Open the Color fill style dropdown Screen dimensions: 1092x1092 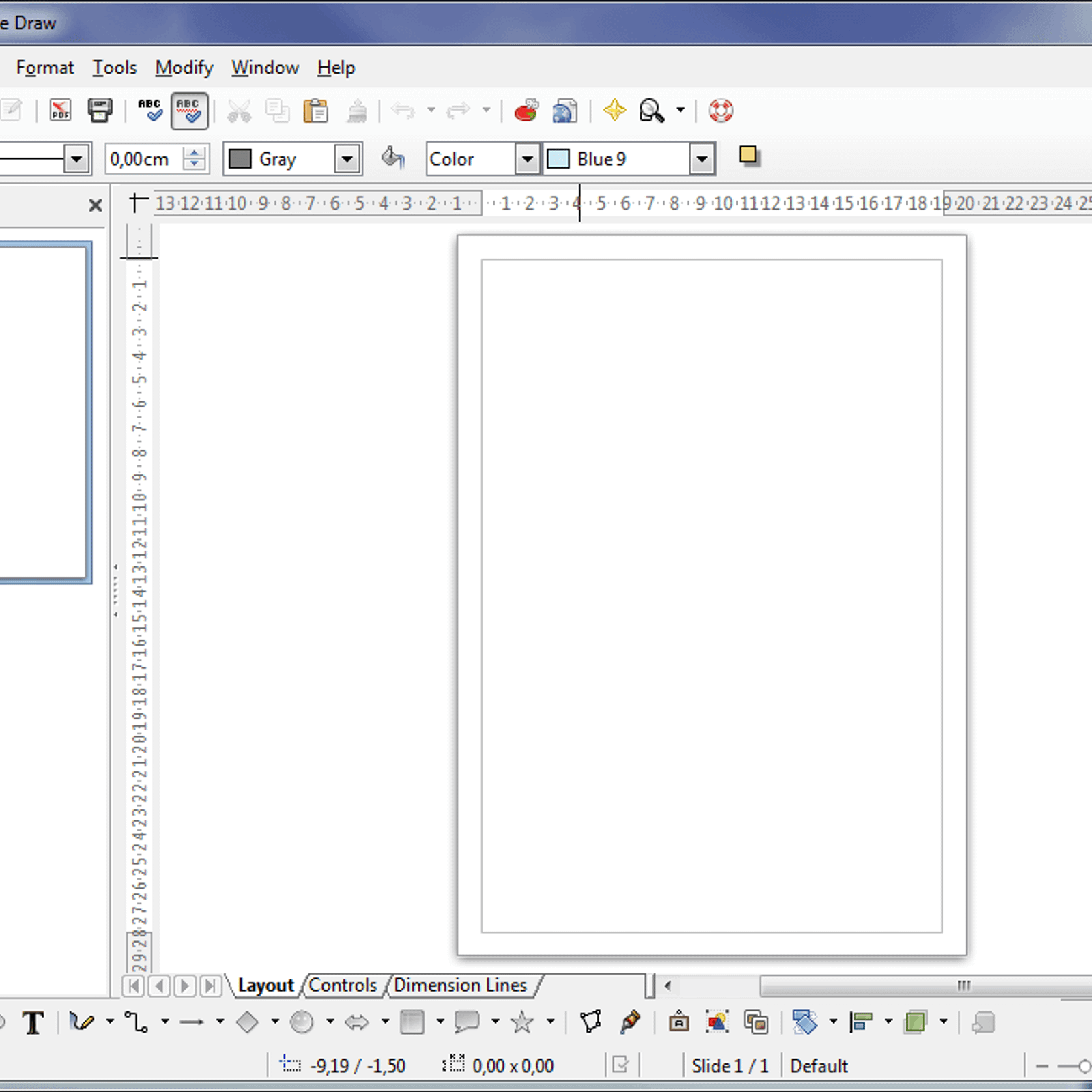pyautogui.click(x=527, y=160)
